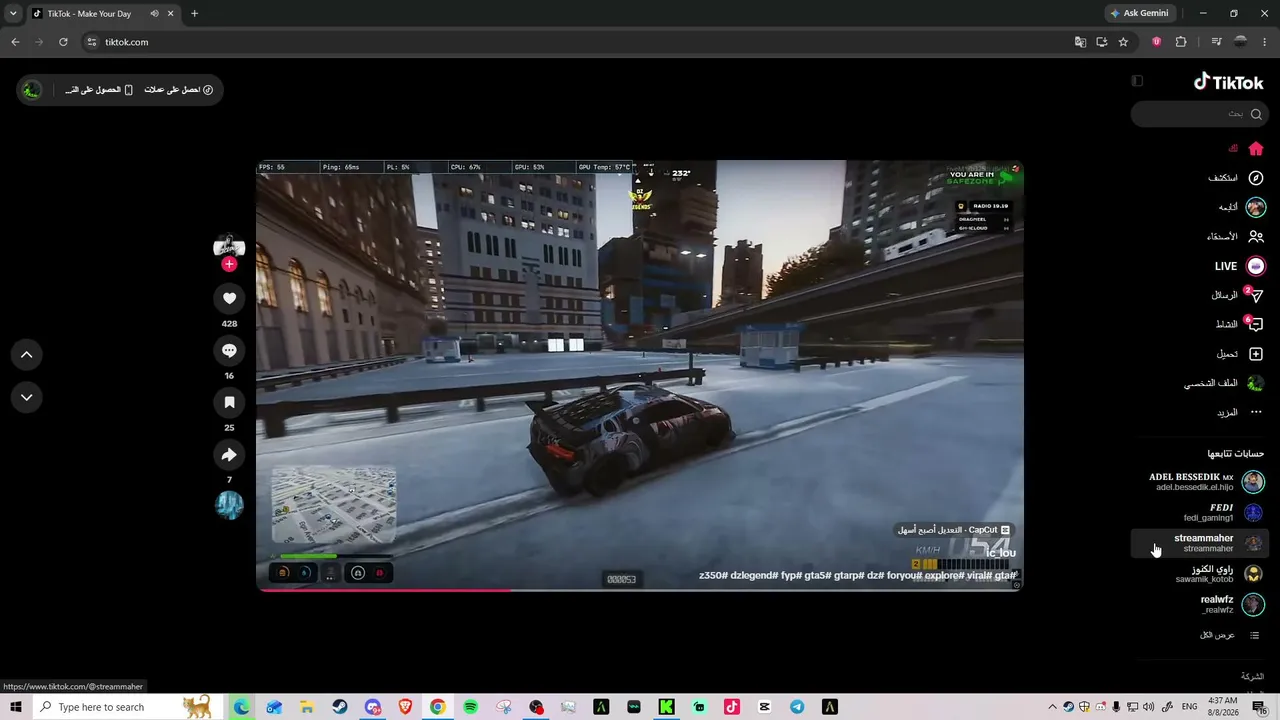Open the creator avatar beside the video

229,247
